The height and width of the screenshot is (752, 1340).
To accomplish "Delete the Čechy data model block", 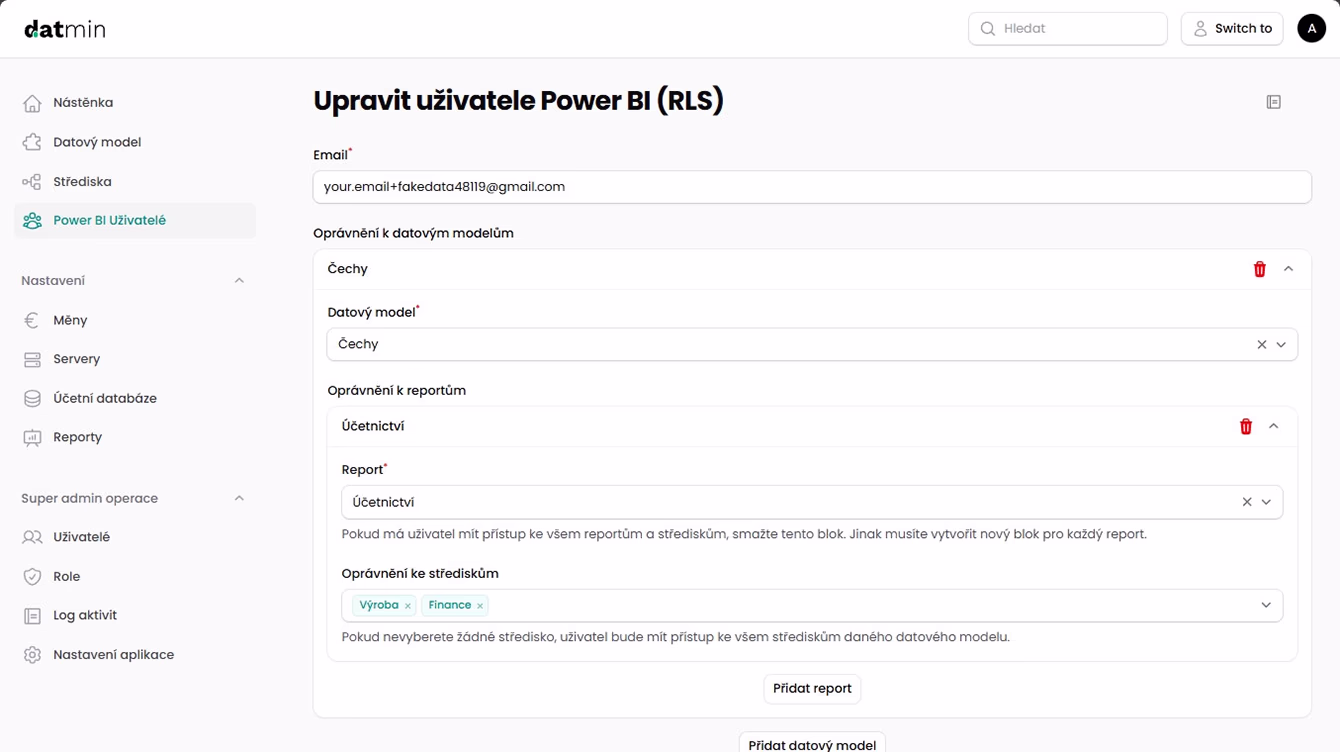I will click(1259, 269).
